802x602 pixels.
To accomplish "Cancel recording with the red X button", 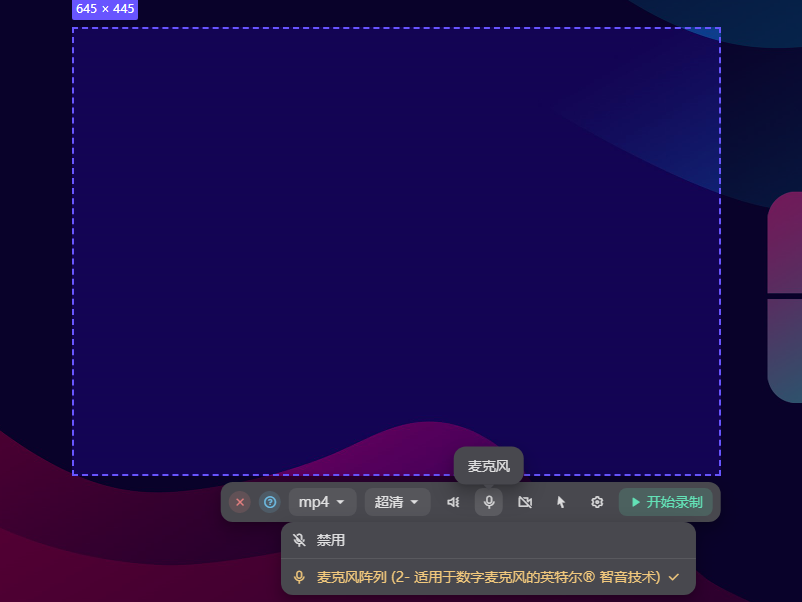I will pos(240,502).
